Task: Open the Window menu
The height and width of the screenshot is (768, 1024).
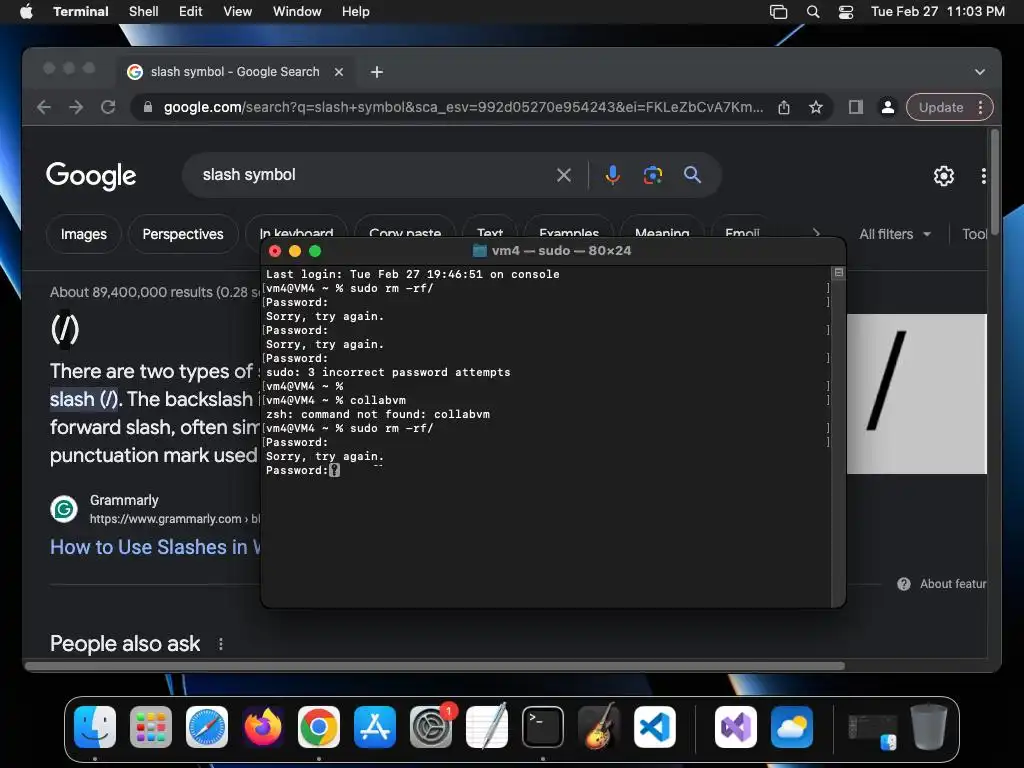Action: [296, 11]
